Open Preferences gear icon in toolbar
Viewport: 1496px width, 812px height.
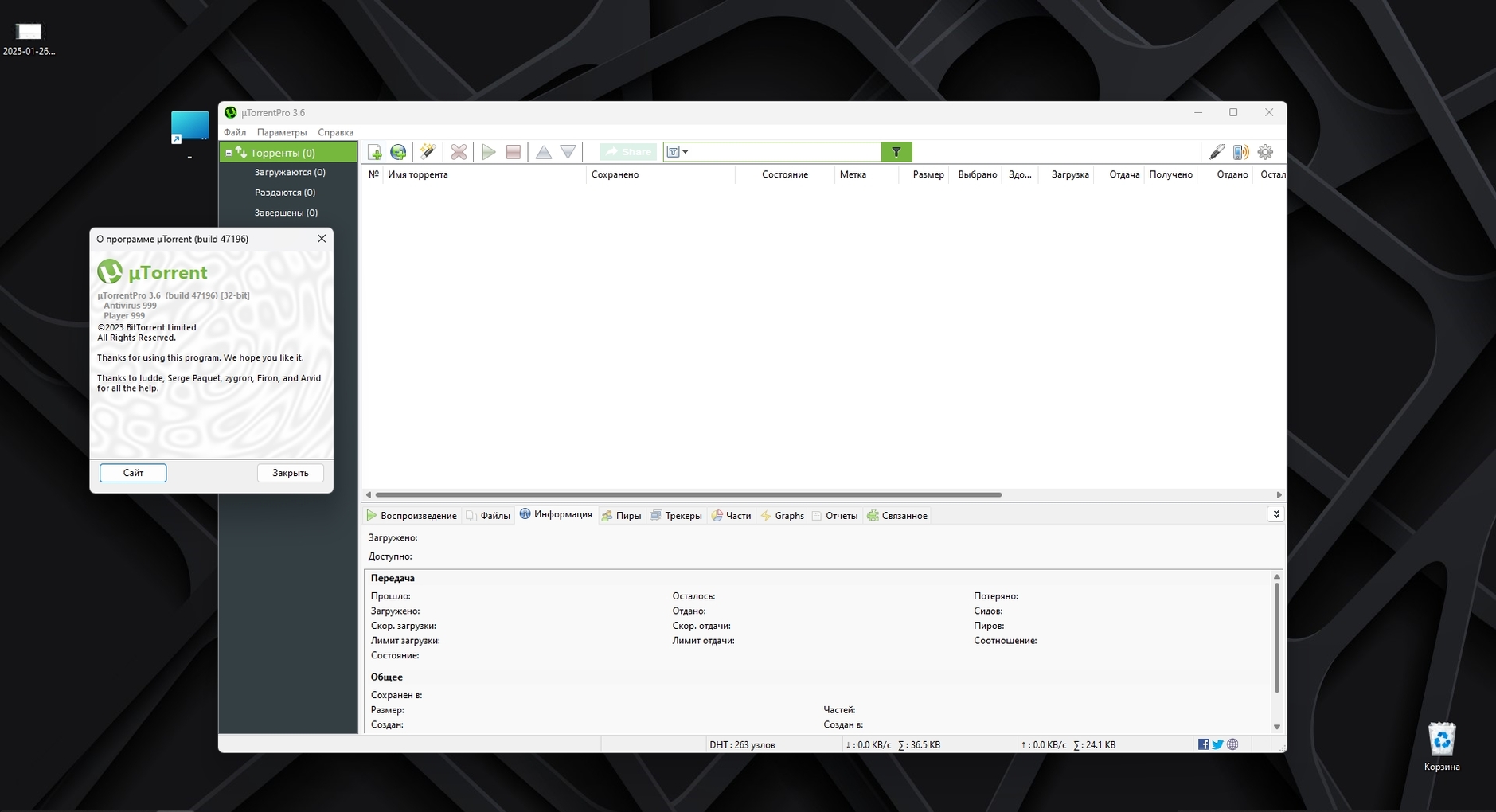1265,152
